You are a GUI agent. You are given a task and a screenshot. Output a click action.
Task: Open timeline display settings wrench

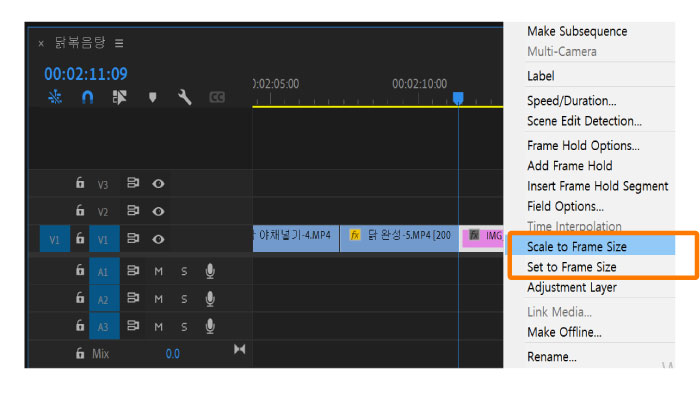[x=184, y=97]
